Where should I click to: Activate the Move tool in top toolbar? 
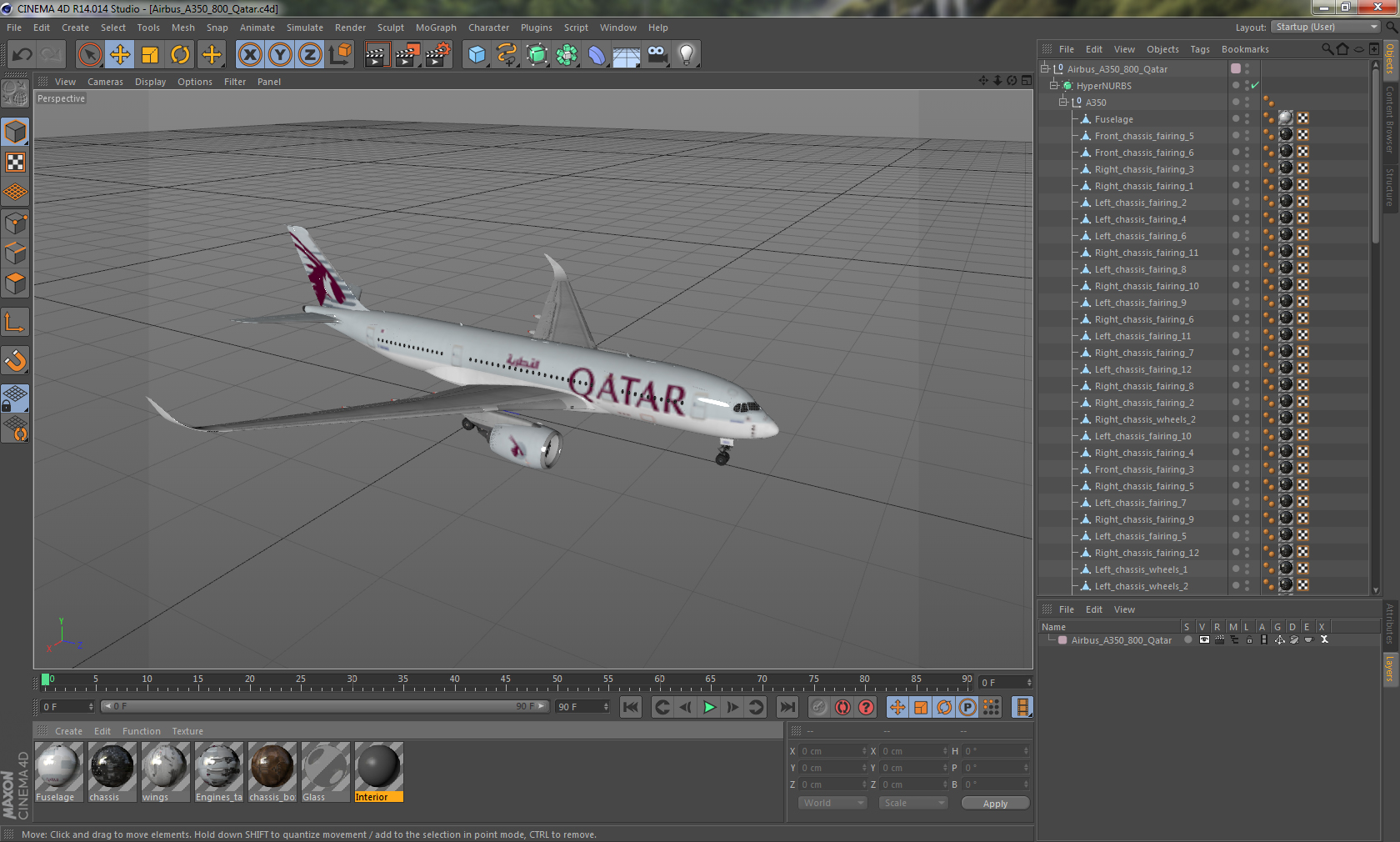(x=120, y=55)
